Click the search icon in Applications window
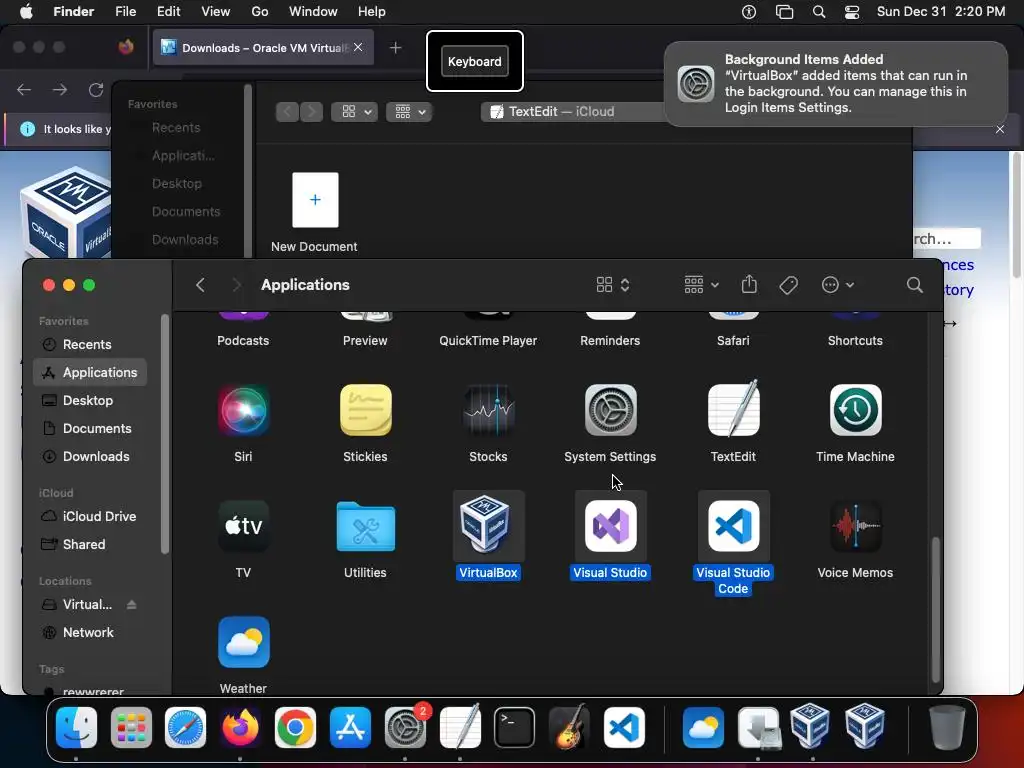Image resolution: width=1024 pixels, height=768 pixels. (x=914, y=285)
